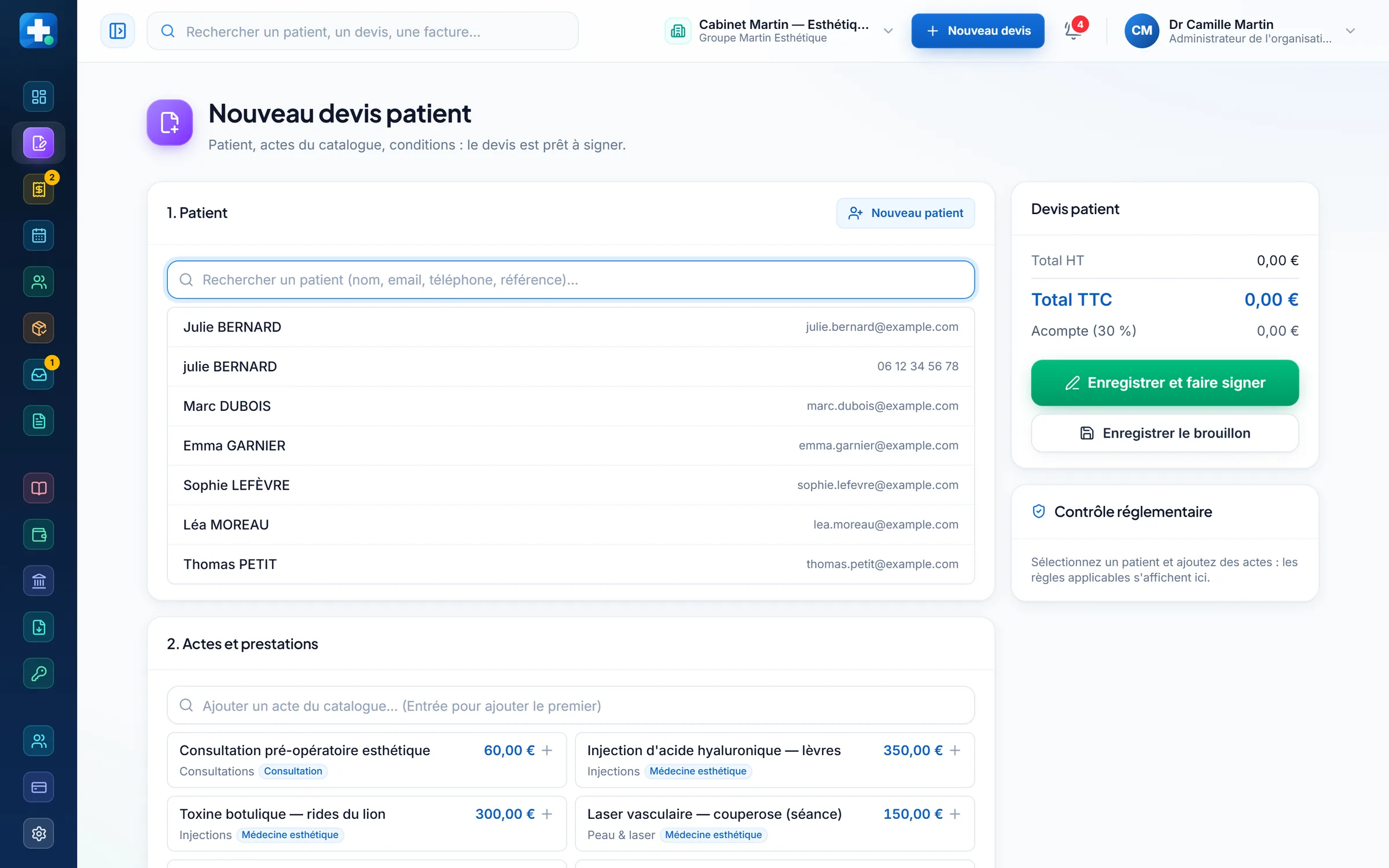Click the Total TTC label in Devis patient

(x=1071, y=300)
